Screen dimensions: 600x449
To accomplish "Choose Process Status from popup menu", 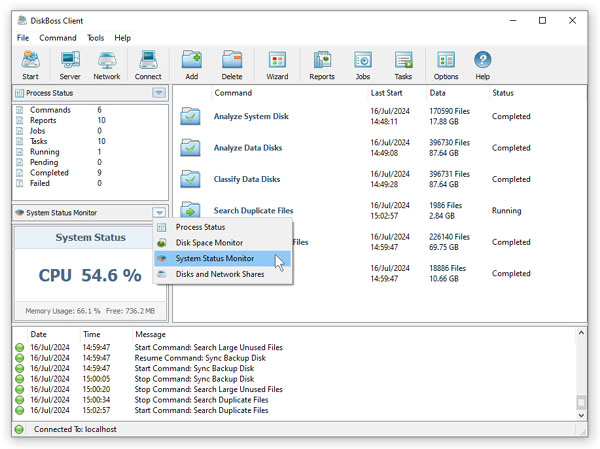I will pyautogui.click(x=222, y=227).
